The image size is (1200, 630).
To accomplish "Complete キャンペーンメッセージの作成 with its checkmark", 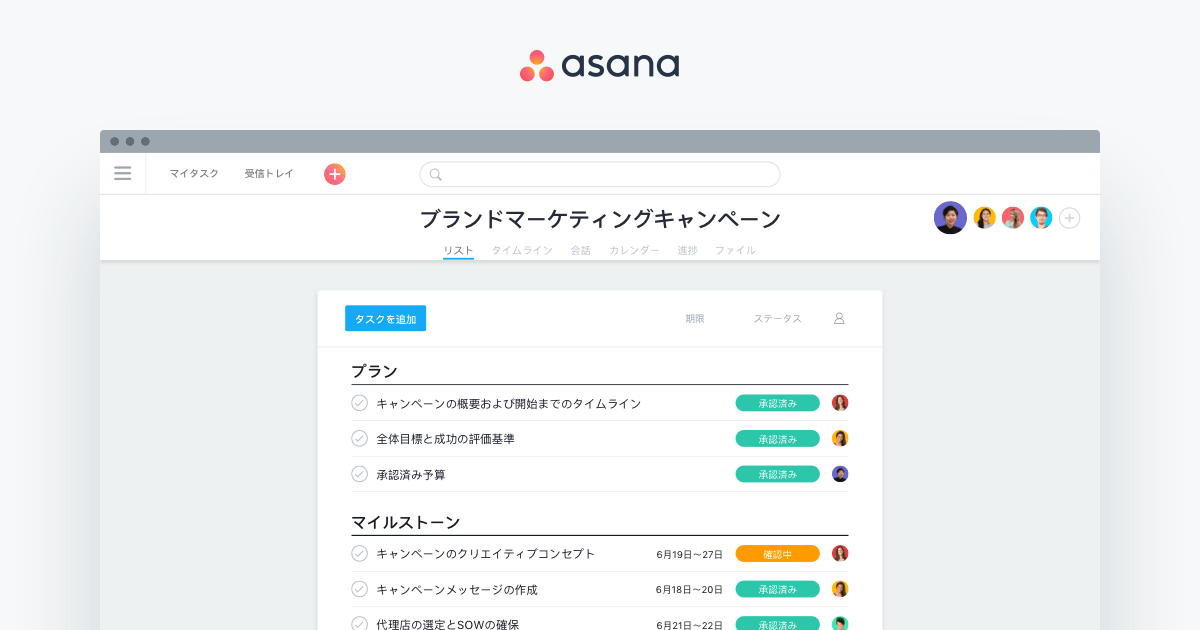I will tap(359, 589).
